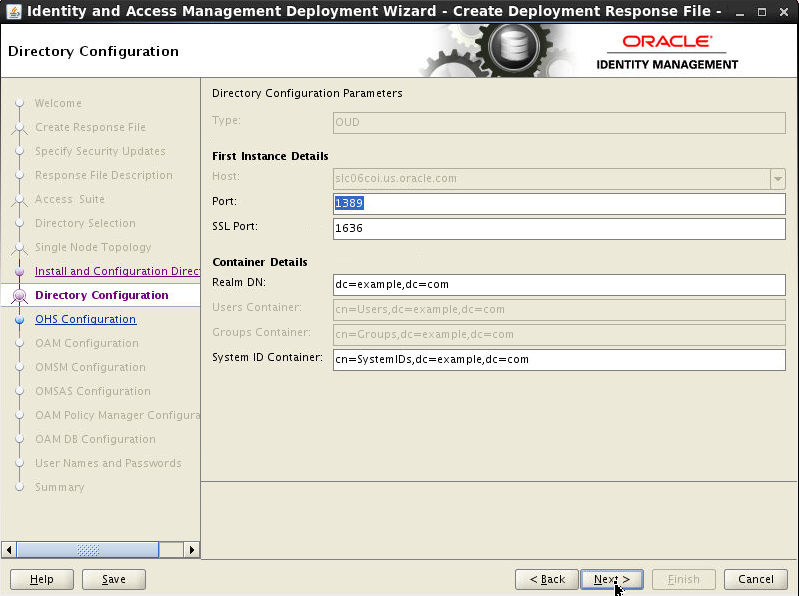The width and height of the screenshot is (799, 596).
Task: Click the sidebar scroll left arrow
Action: [9, 550]
